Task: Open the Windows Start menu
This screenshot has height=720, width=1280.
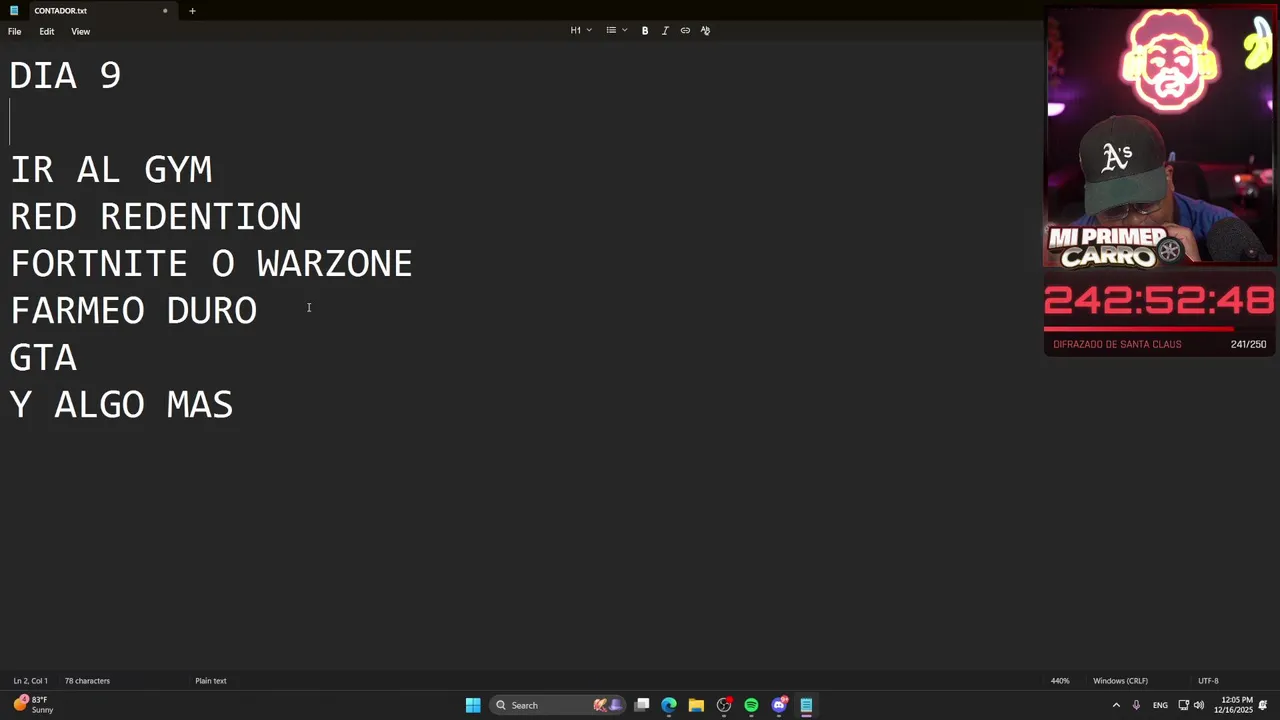Action: (473, 705)
